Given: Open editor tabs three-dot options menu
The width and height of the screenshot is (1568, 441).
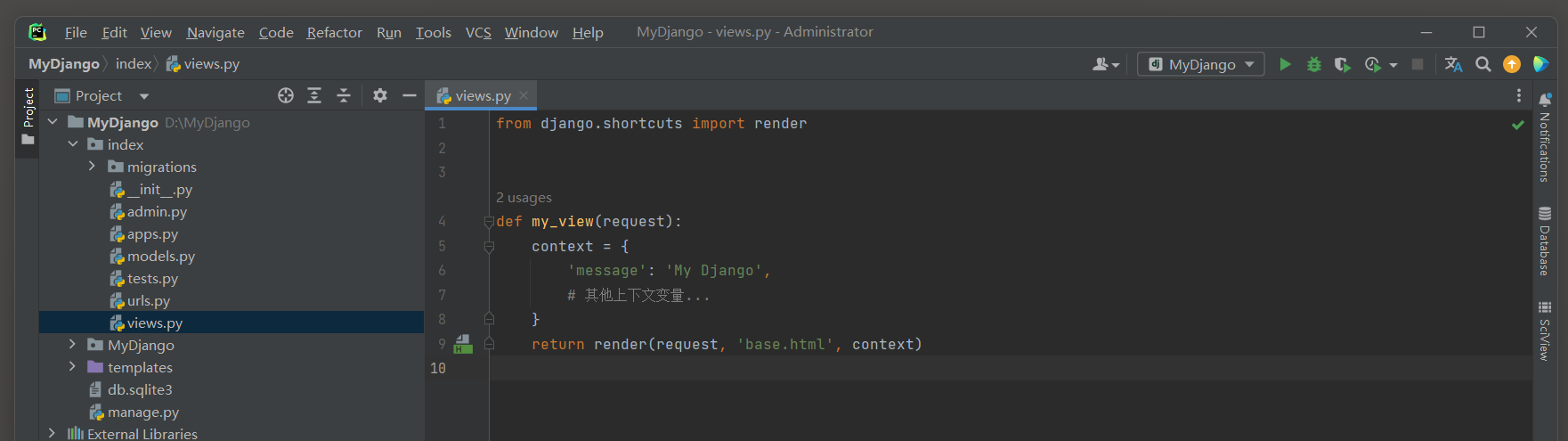Looking at the screenshot, I should click(x=1519, y=95).
